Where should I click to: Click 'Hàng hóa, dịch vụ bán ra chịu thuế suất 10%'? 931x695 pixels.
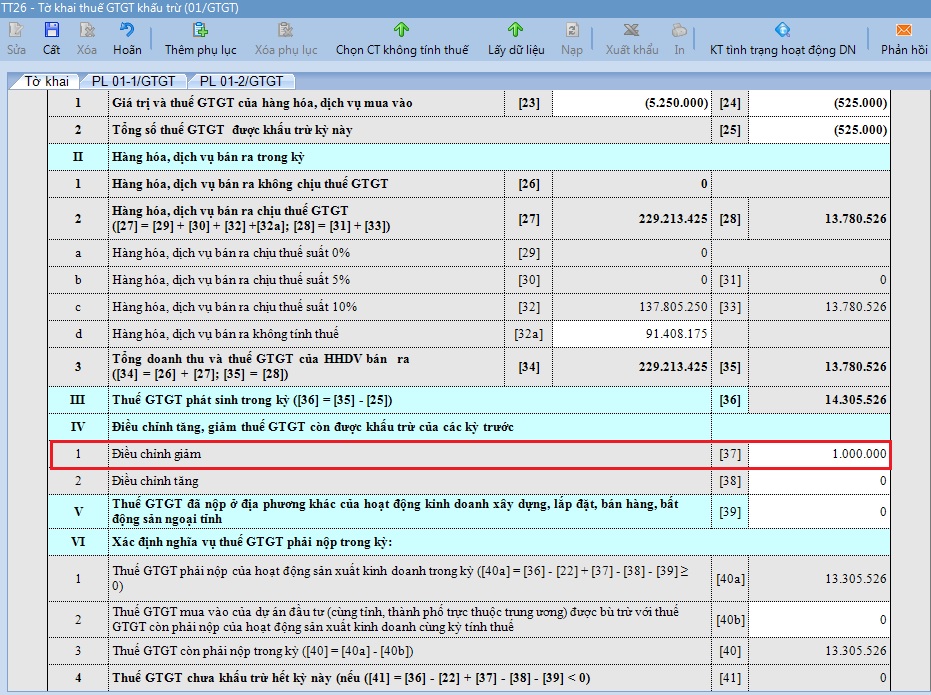pyautogui.click(x=235, y=307)
